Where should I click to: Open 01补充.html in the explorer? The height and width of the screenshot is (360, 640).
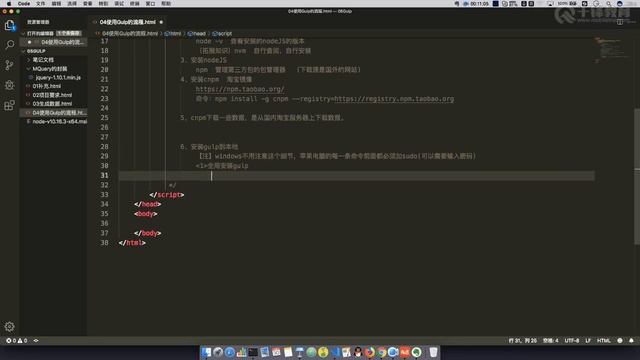(53, 86)
